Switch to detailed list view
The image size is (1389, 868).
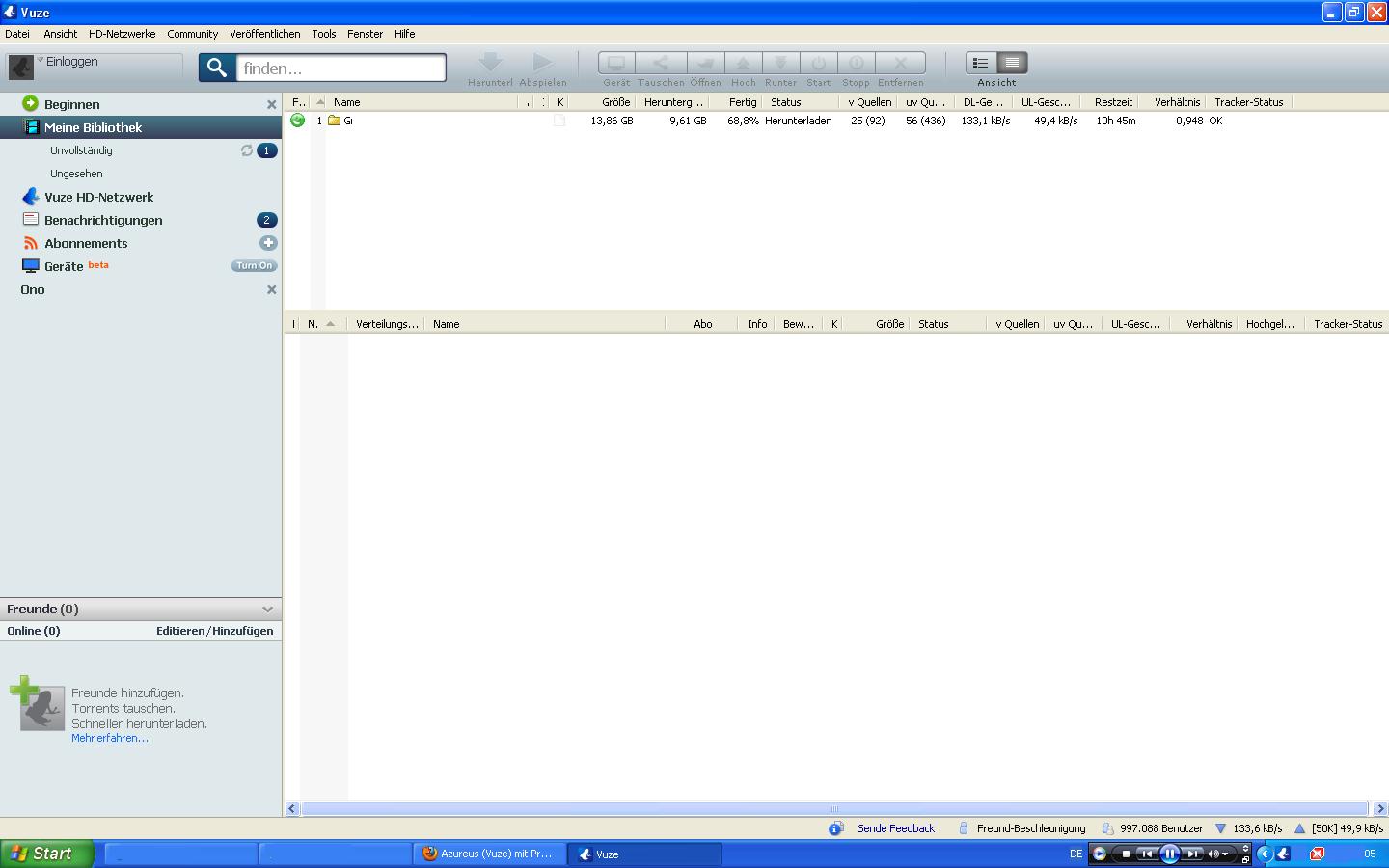point(1012,63)
